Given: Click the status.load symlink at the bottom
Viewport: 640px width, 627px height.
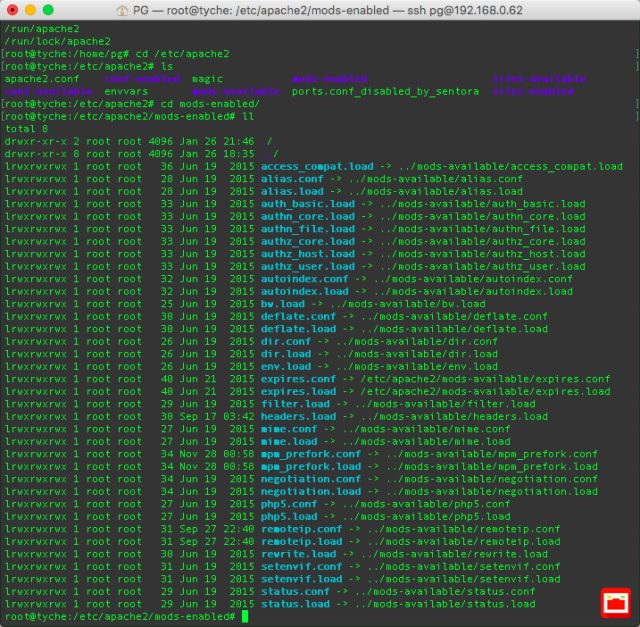Looking at the screenshot, I should tap(295, 604).
